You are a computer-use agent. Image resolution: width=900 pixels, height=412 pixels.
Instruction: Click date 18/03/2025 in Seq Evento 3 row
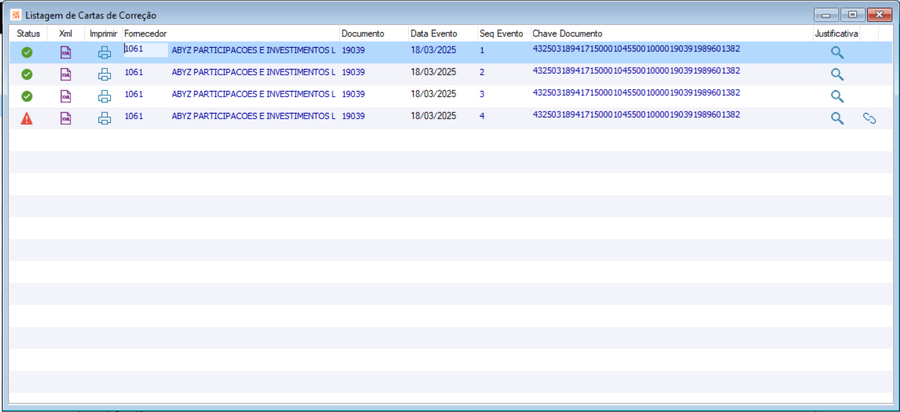coord(433,94)
